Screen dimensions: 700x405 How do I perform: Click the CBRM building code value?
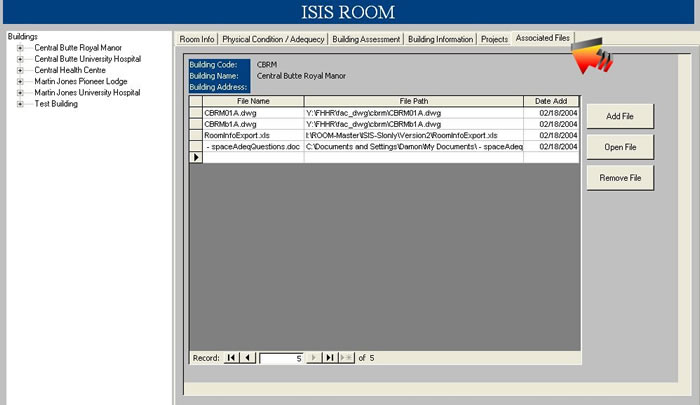[x=267, y=65]
